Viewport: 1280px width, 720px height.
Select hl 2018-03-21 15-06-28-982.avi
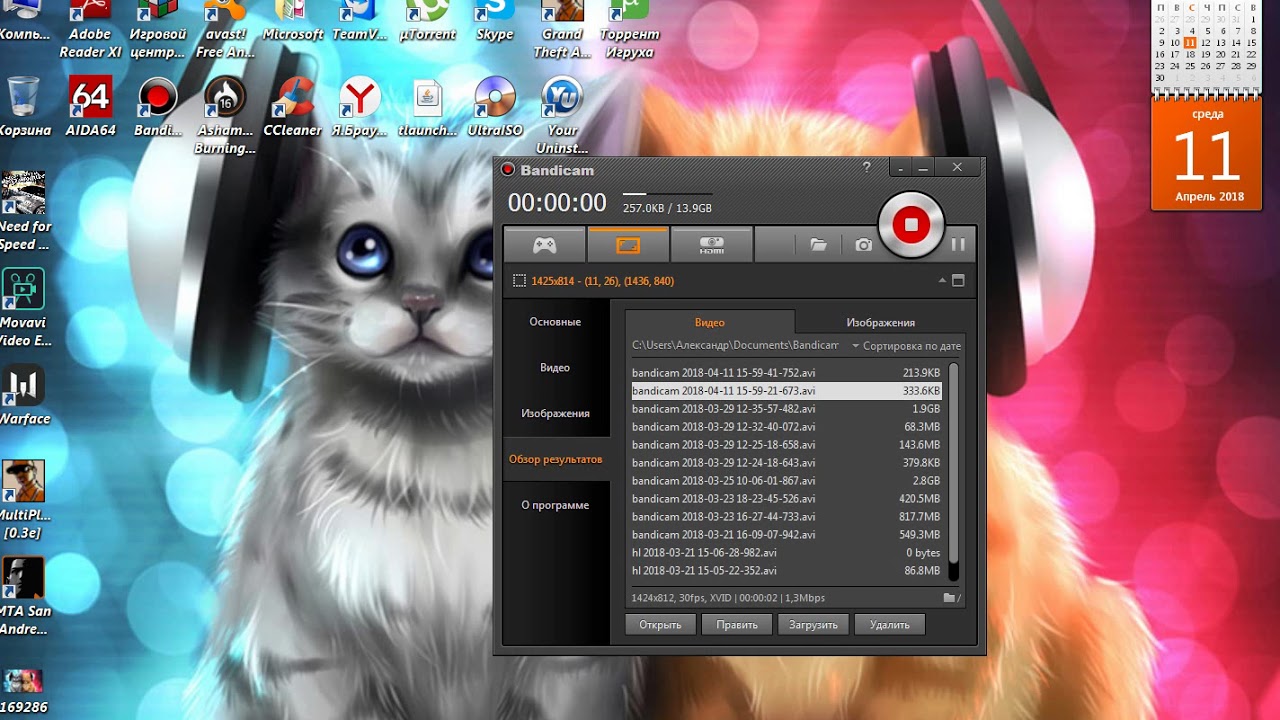click(x=786, y=553)
